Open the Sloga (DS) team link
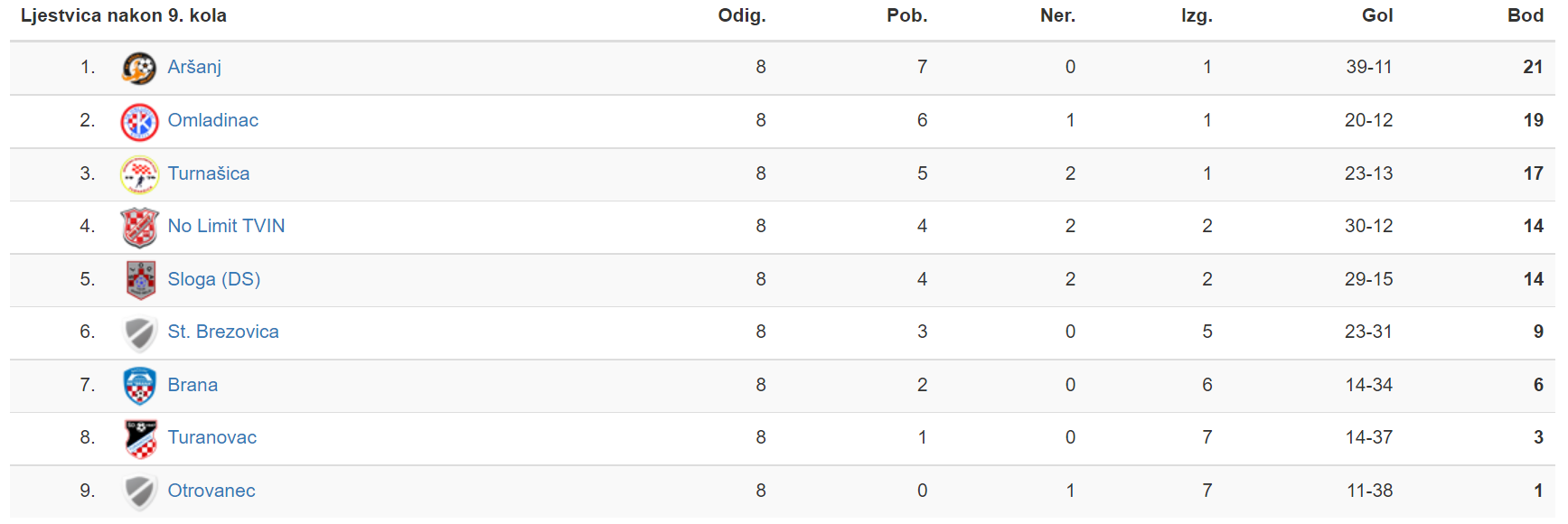1568x524 pixels. click(x=214, y=279)
